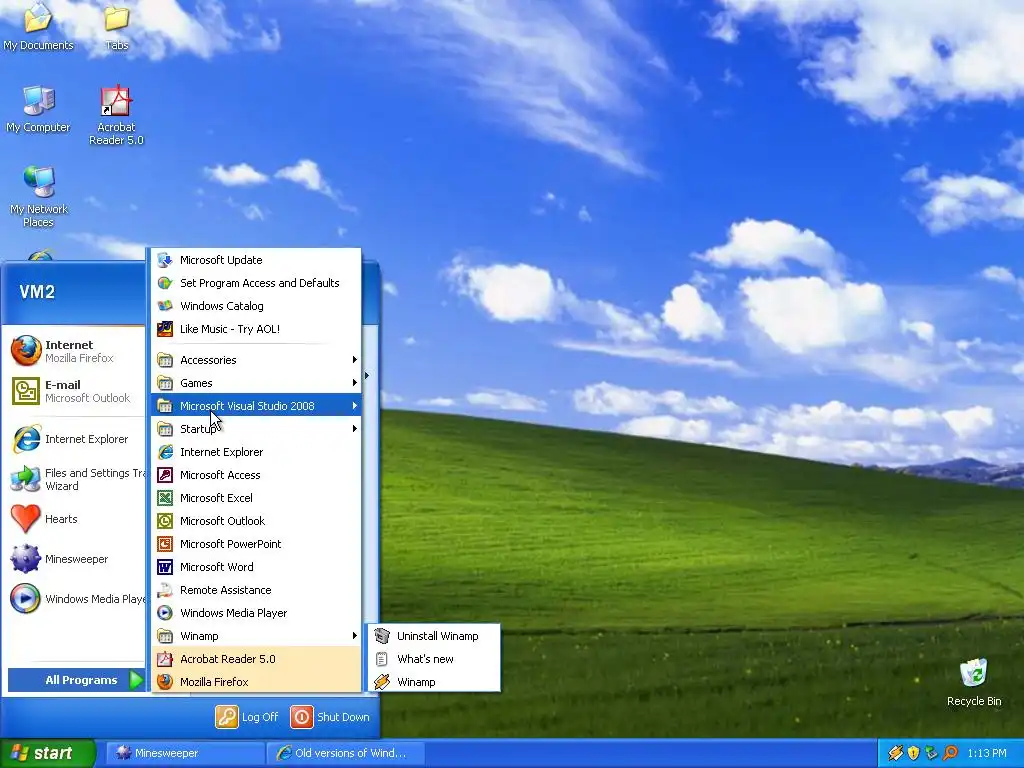Viewport: 1024px width, 768px height.
Task: Click the Mozilla Firefox icon in All Programs
Action: (x=165, y=682)
